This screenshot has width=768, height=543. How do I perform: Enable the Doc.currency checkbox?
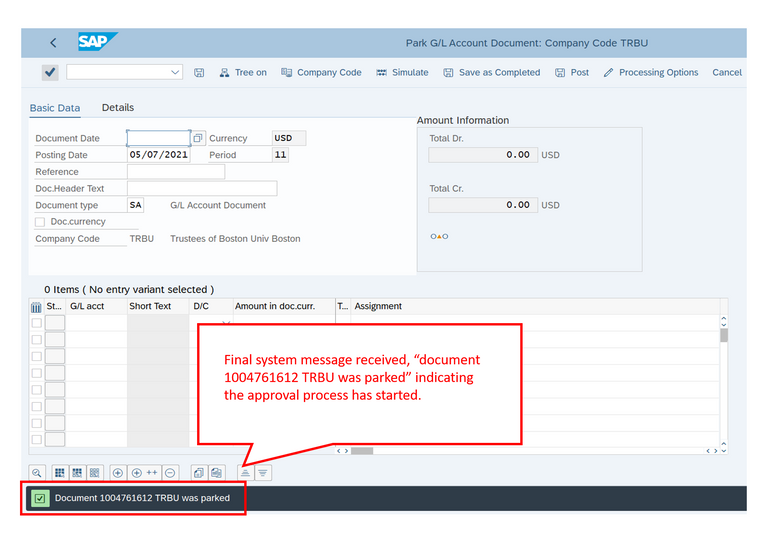40,222
